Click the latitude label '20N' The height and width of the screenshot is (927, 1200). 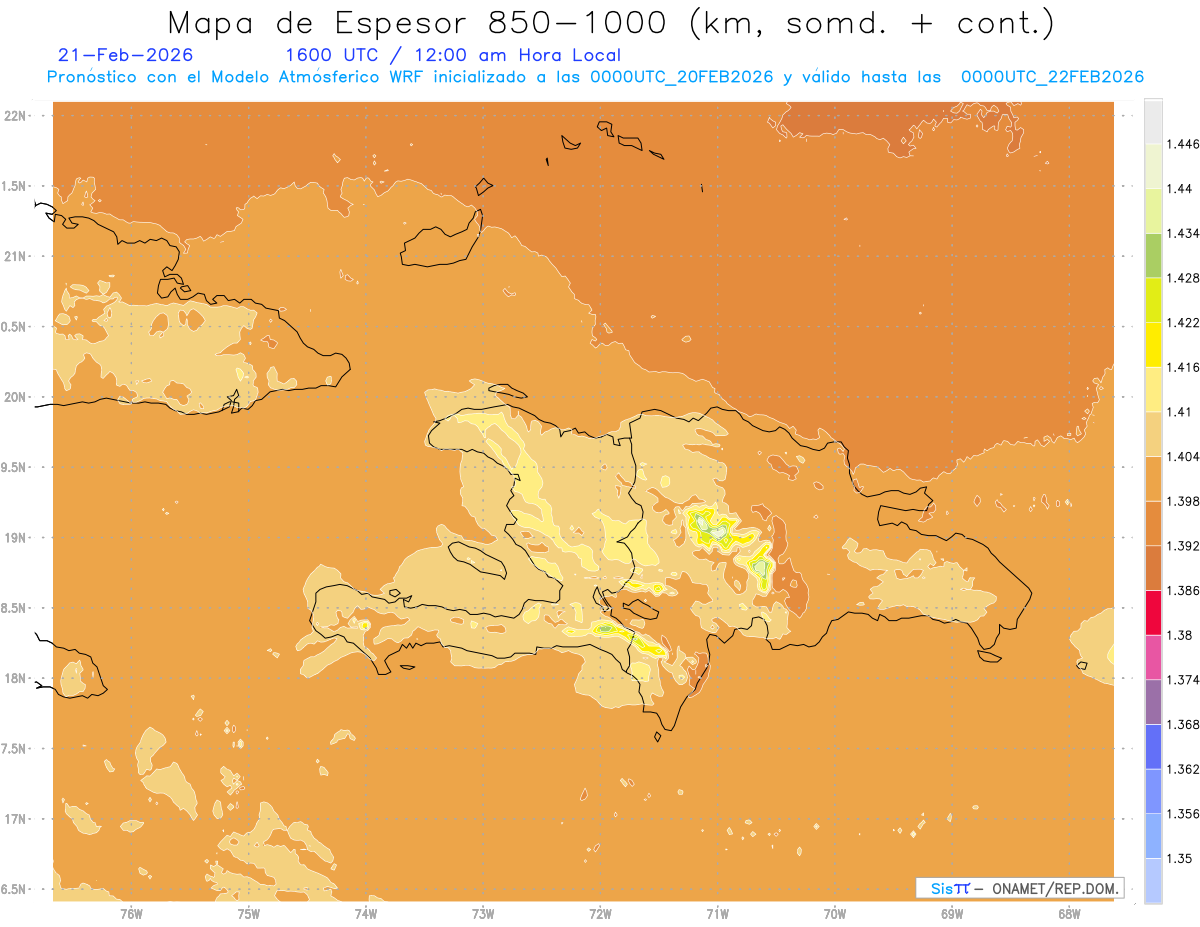click(16, 397)
